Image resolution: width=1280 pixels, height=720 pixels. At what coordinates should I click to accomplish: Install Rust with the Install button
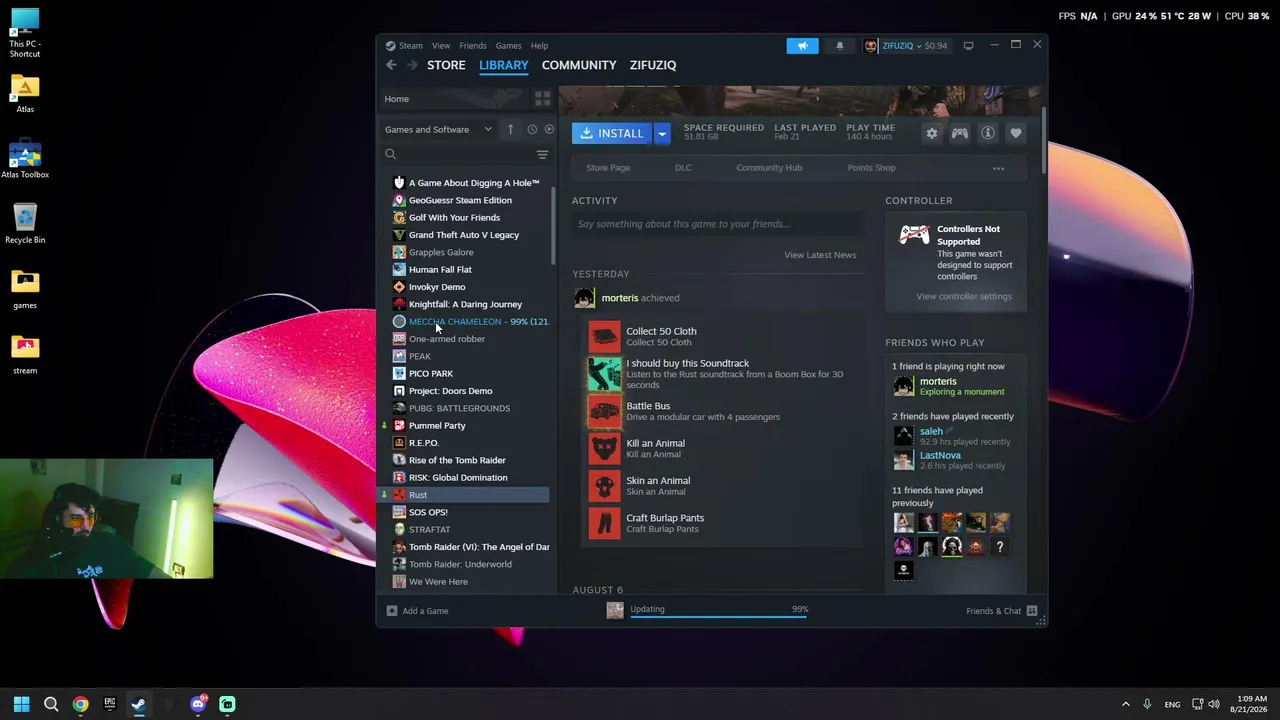(x=612, y=133)
